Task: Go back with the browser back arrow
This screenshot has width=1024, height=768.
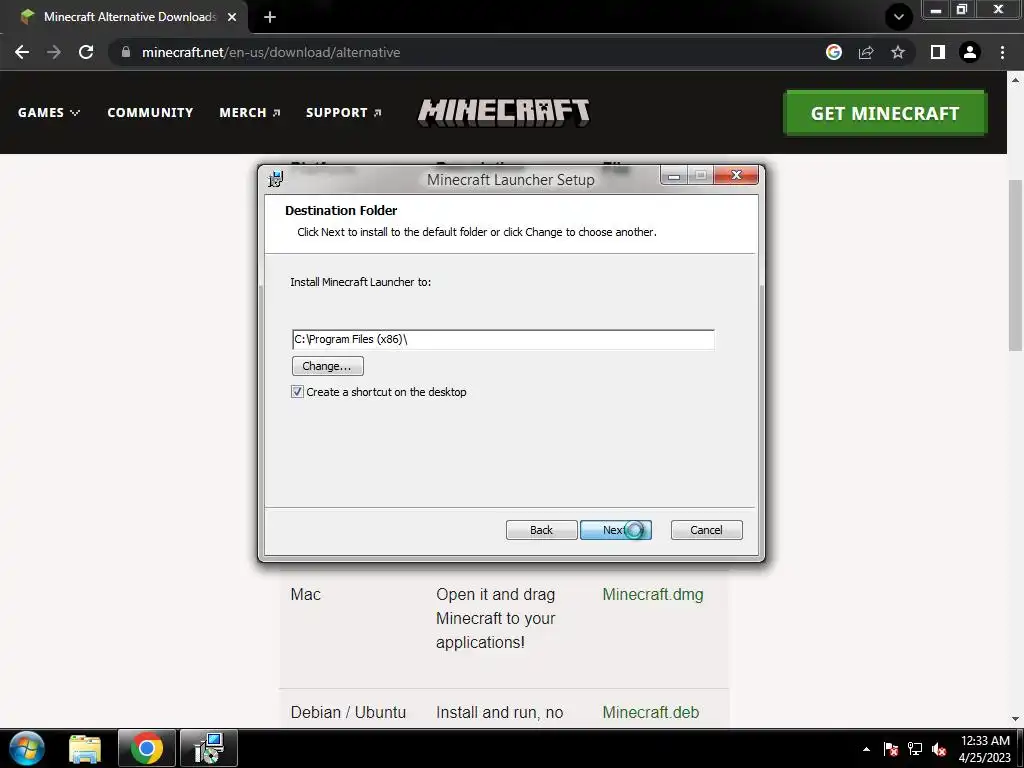Action: 22,52
